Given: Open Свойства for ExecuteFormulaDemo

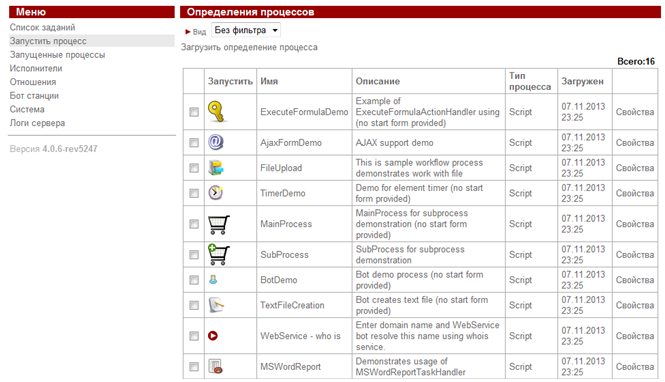Looking at the screenshot, I should coord(635,112).
